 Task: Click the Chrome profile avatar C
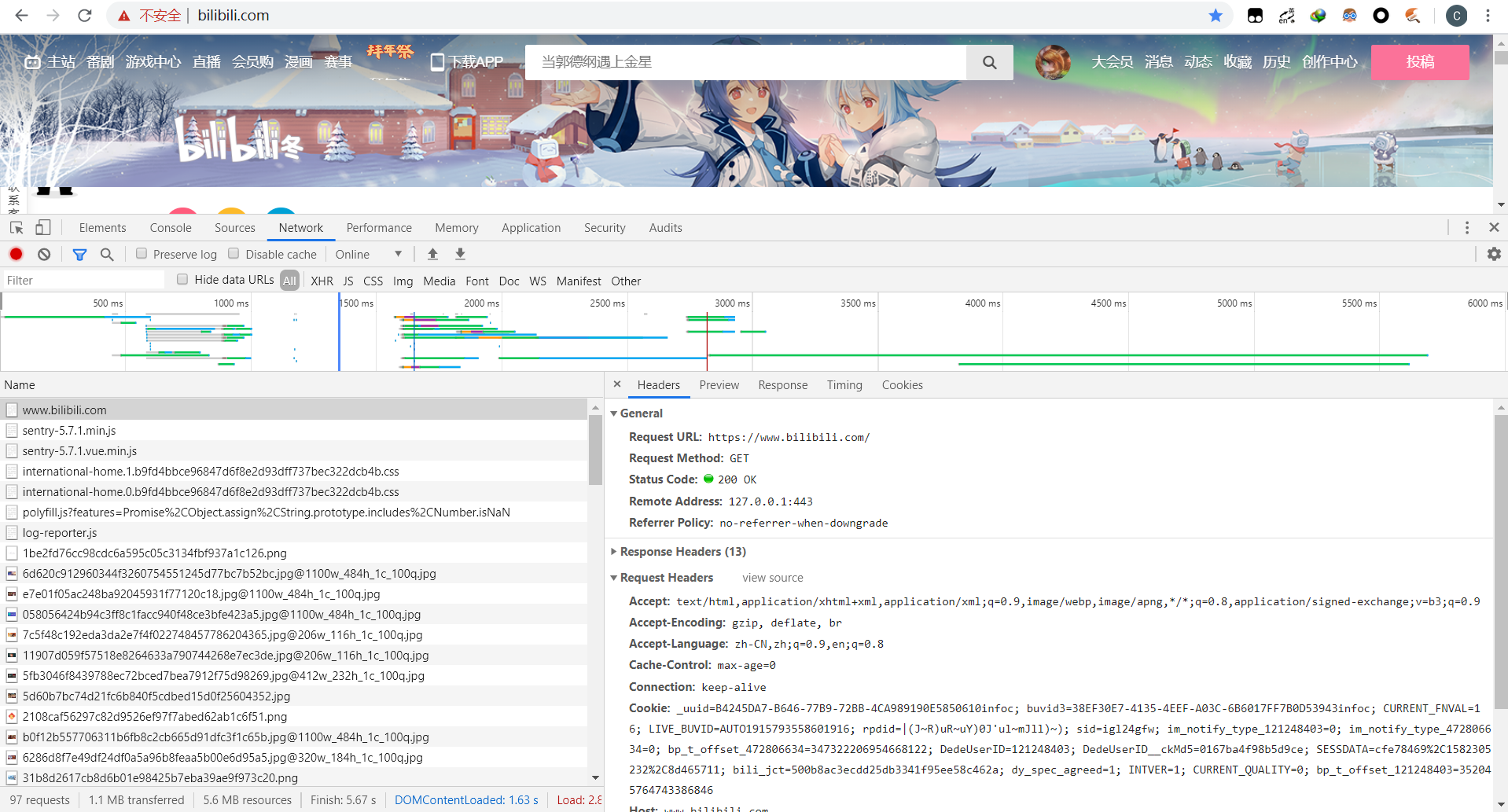(x=1456, y=15)
